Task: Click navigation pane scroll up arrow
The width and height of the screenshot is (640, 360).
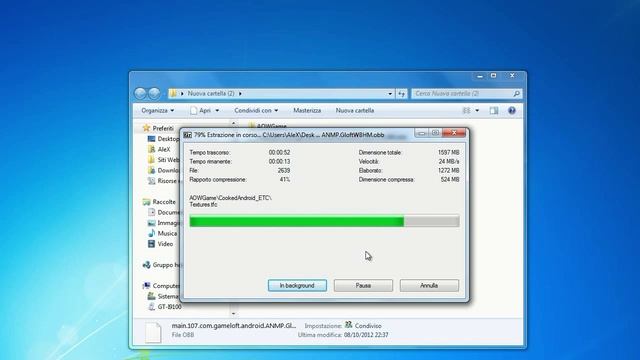Action: click(x=233, y=123)
